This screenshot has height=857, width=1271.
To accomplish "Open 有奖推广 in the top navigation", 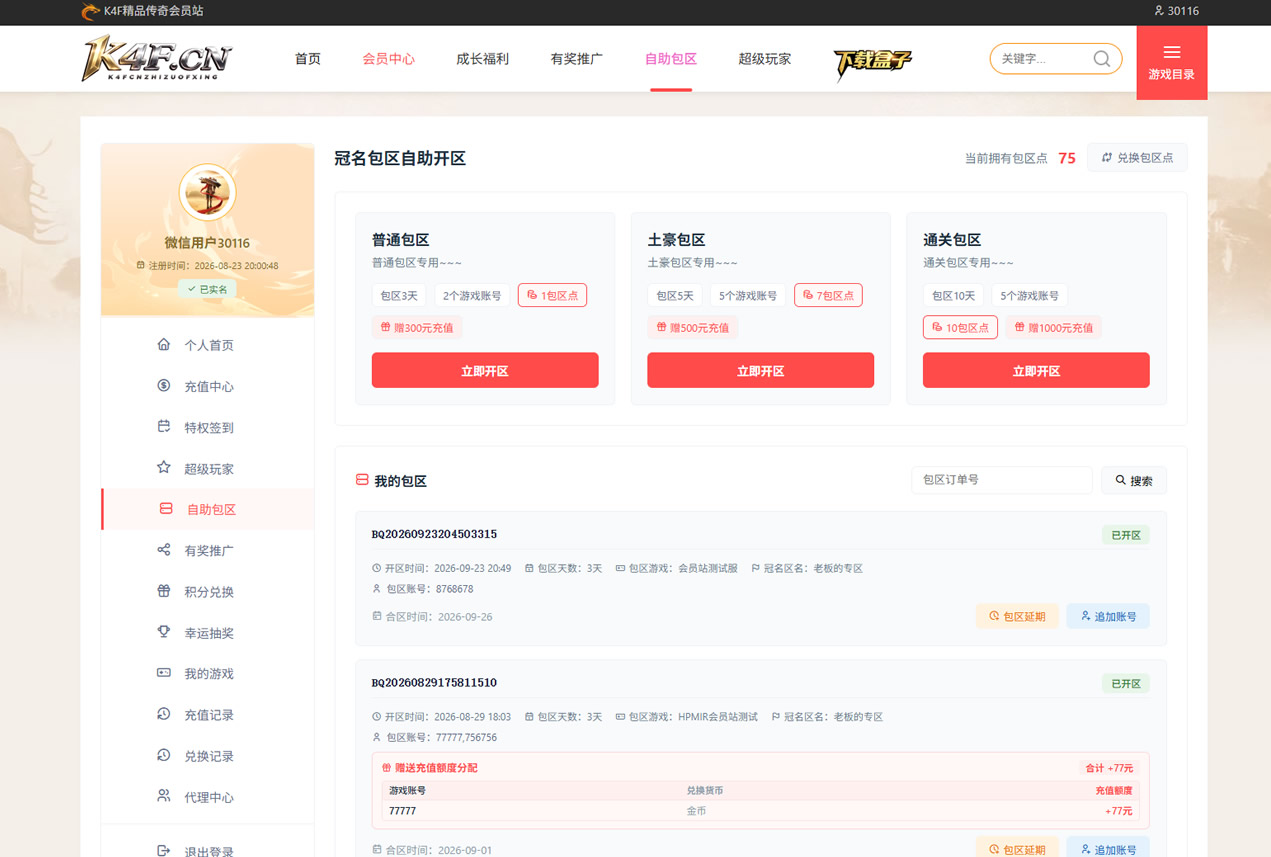I will click(576, 59).
